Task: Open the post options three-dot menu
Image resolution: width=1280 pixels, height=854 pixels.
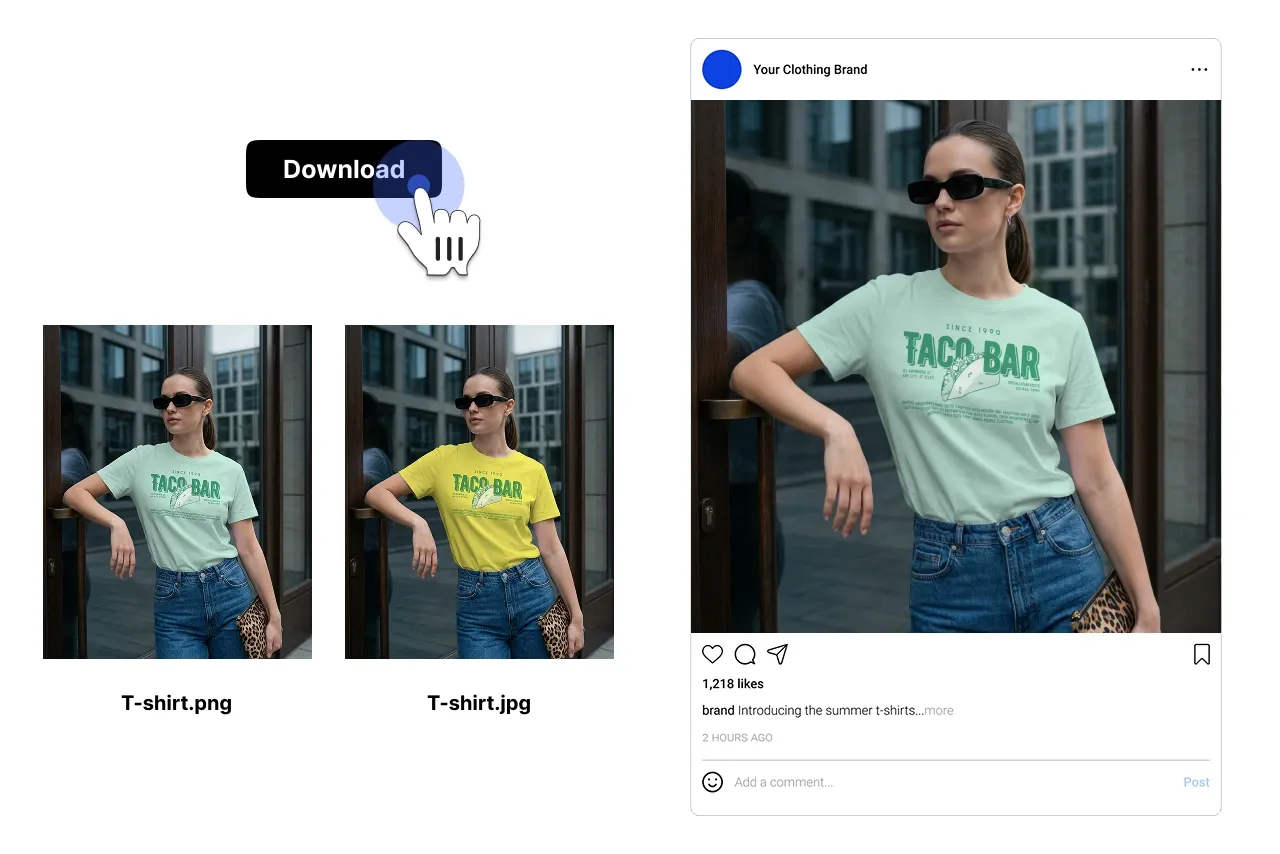Action: pyautogui.click(x=1199, y=69)
